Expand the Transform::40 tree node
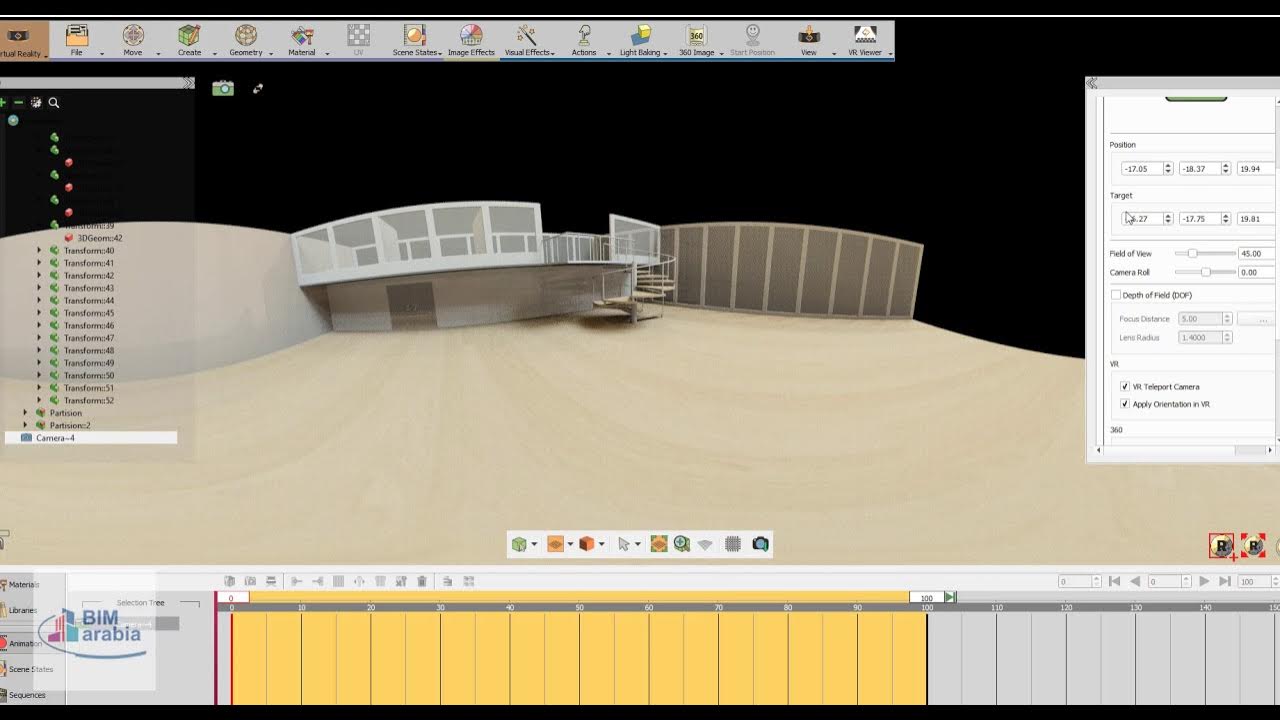The width and height of the screenshot is (1280, 720). [x=39, y=250]
